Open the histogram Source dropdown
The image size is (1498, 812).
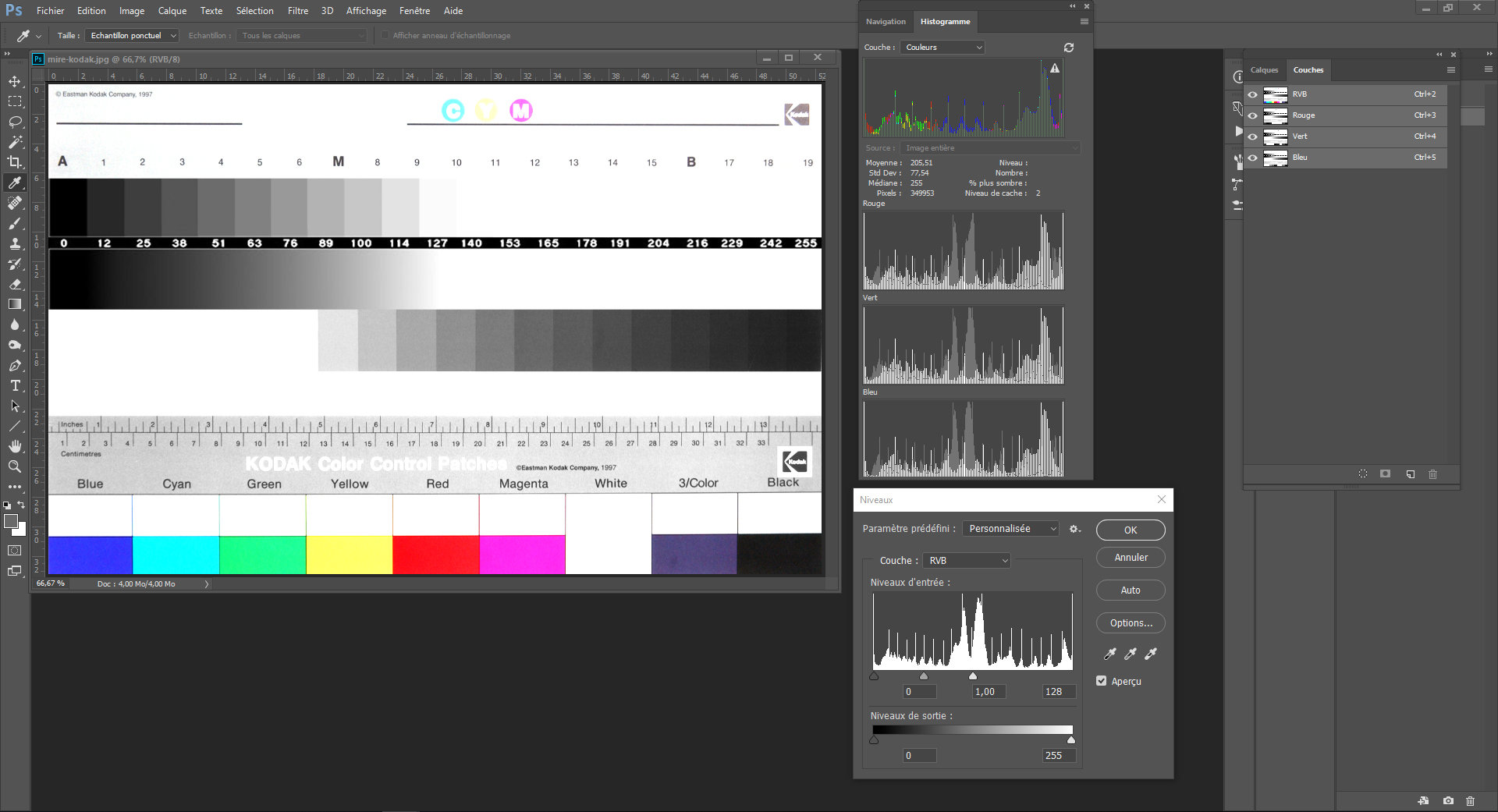(x=990, y=148)
